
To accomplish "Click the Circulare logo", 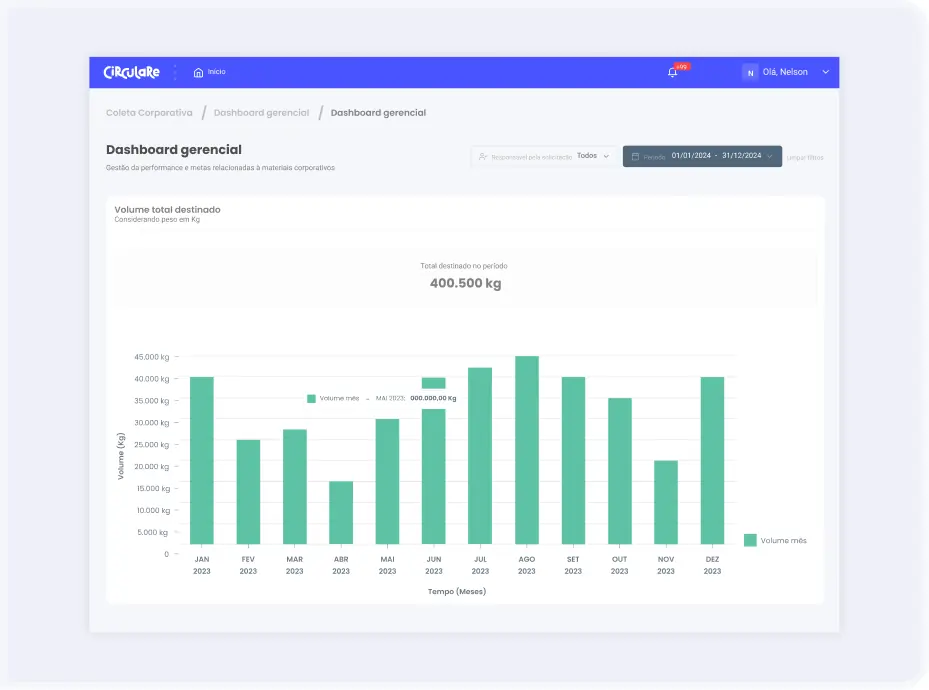I will point(131,72).
